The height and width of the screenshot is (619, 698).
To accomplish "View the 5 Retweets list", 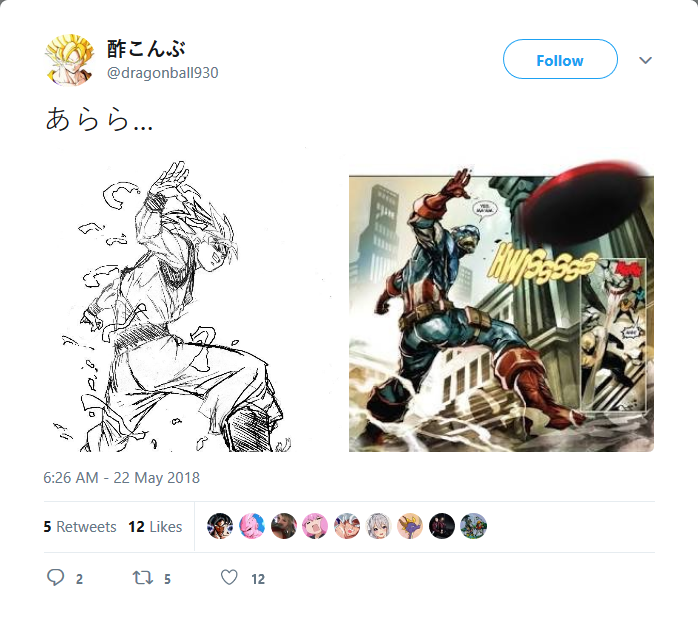I will [x=80, y=527].
